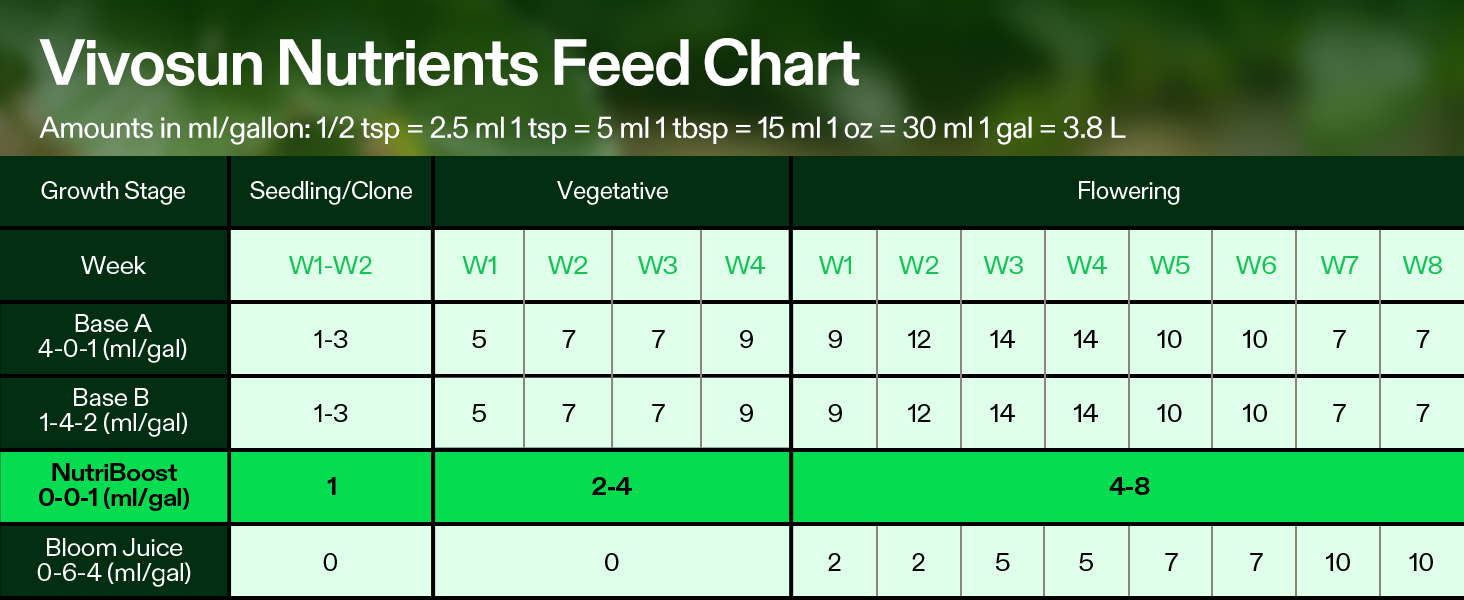
Task: Click Bloom Juice's vegetative cell showing 0
Action: (x=612, y=562)
